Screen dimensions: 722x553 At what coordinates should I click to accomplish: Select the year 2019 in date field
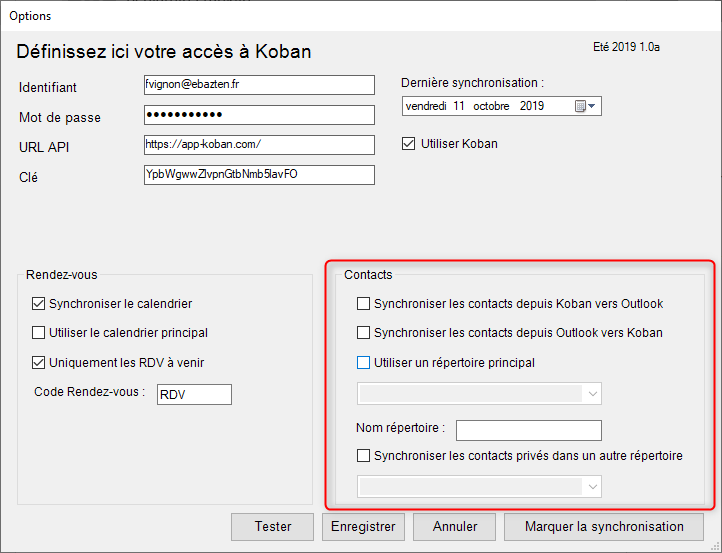(x=532, y=106)
